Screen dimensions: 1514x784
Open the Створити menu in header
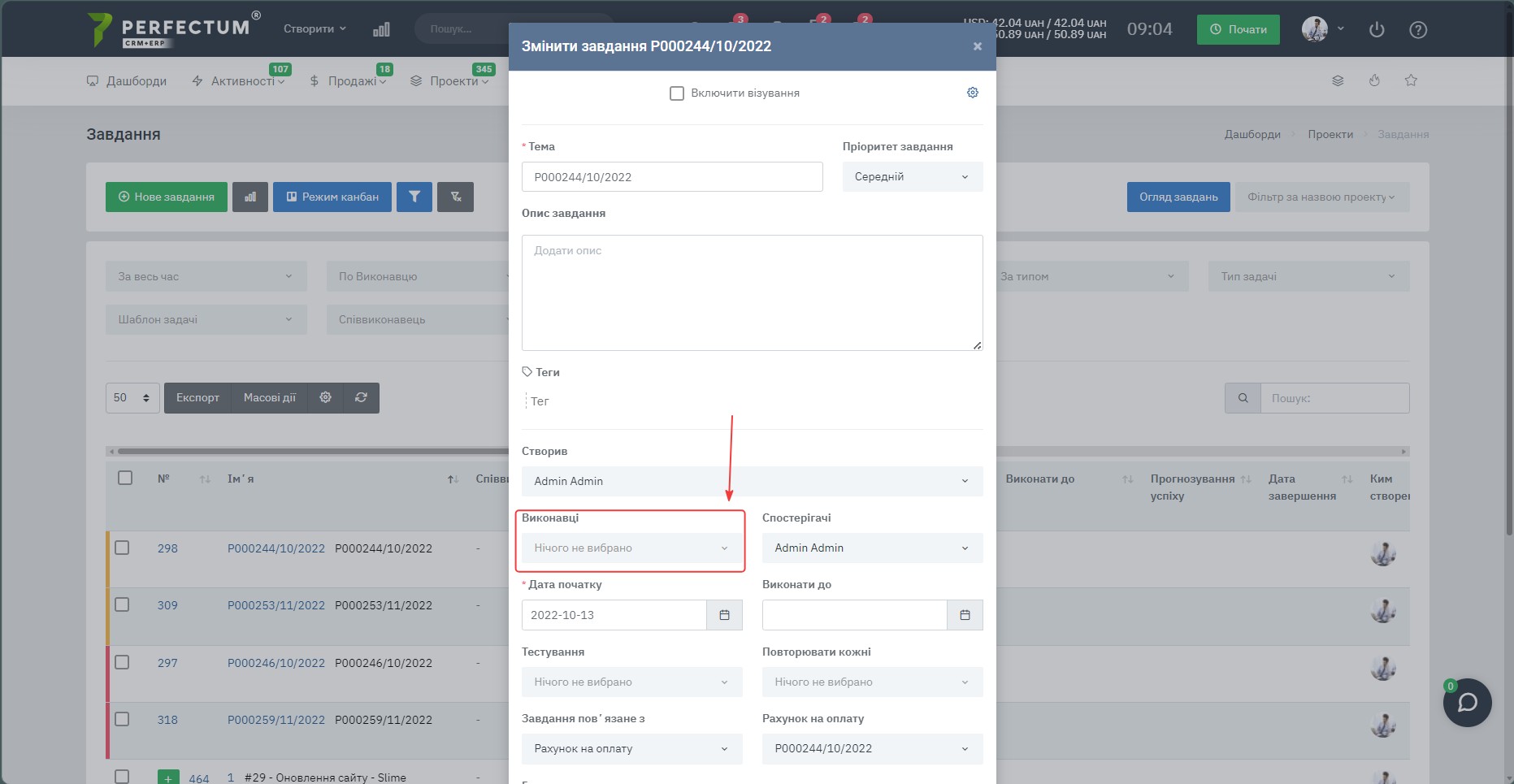315,29
